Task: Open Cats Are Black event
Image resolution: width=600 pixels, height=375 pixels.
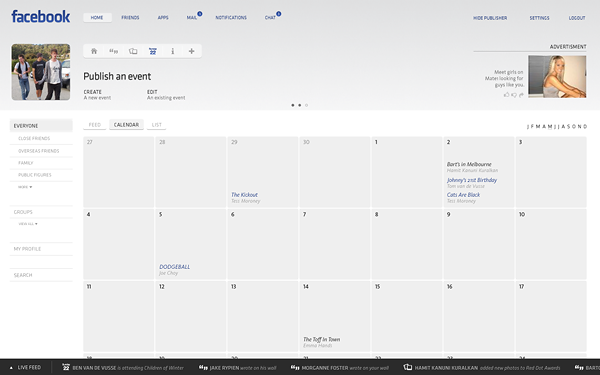Action: 463,195
